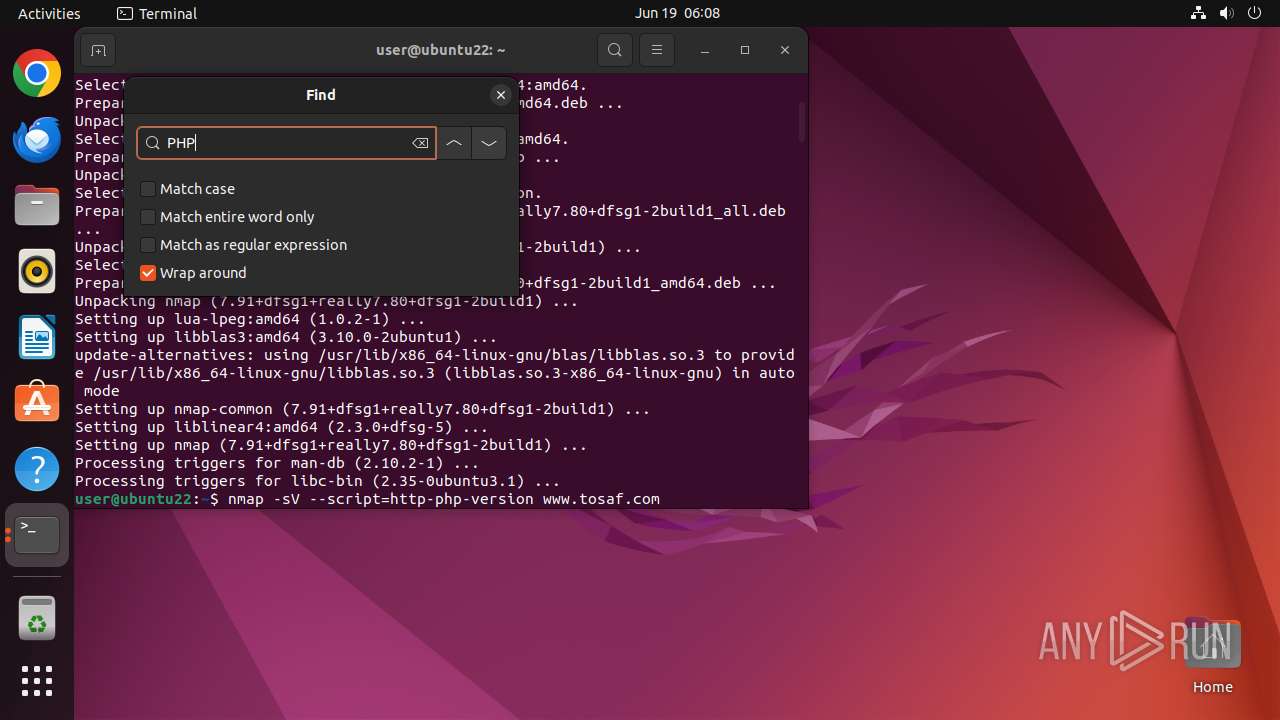This screenshot has width=1280, height=720.
Task: Open Trash from dock
Action: (37, 618)
